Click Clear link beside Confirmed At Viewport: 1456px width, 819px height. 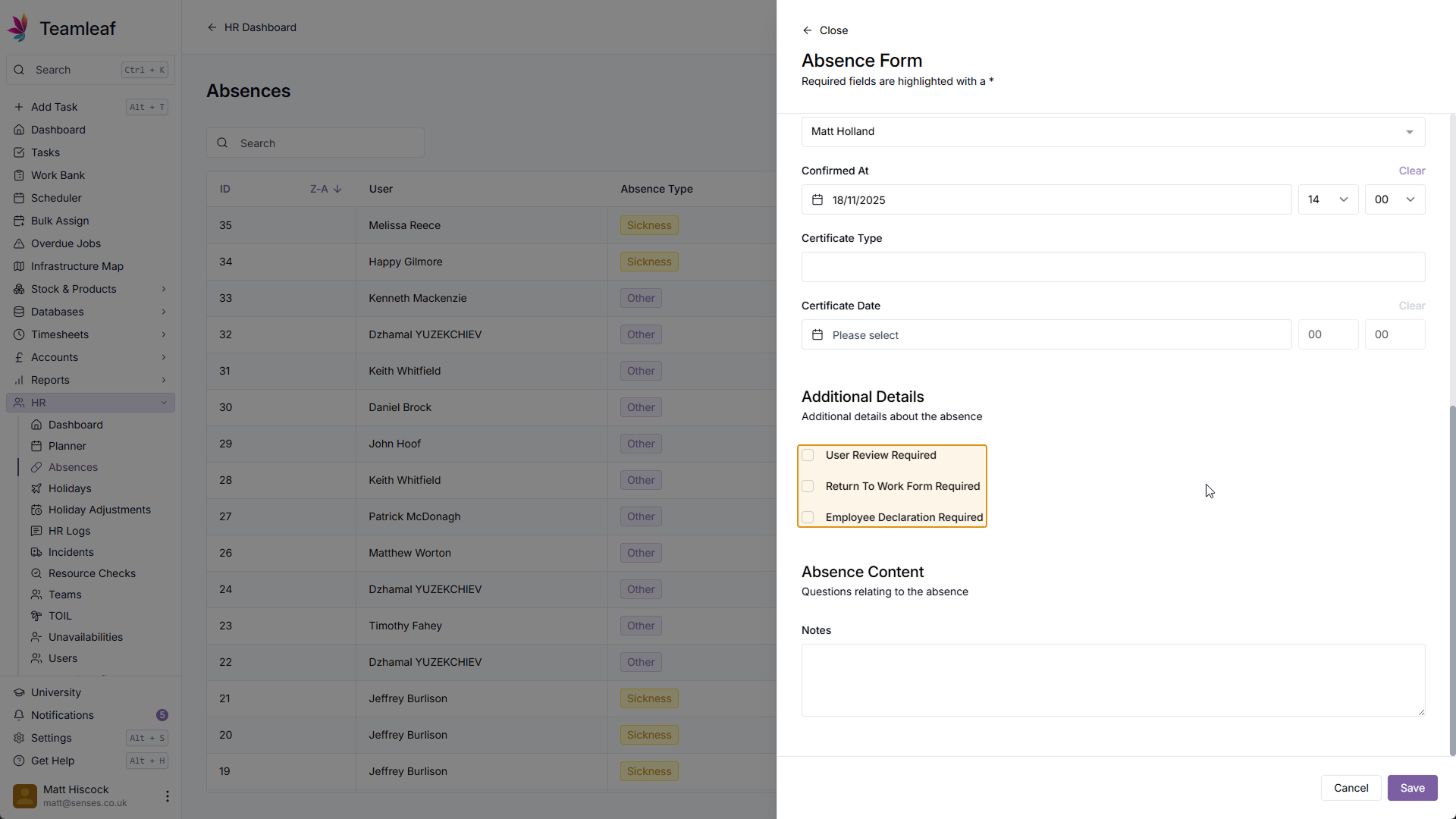pos(1411,171)
